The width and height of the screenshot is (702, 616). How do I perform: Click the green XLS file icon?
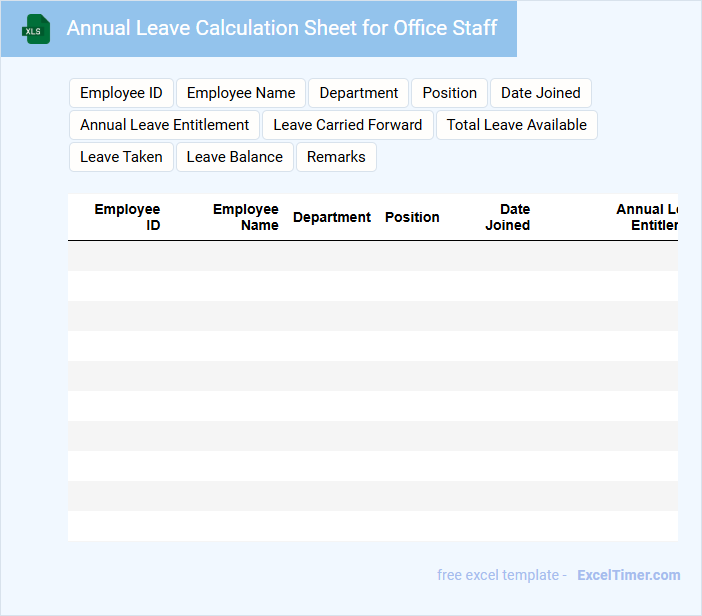click(36, 29)
